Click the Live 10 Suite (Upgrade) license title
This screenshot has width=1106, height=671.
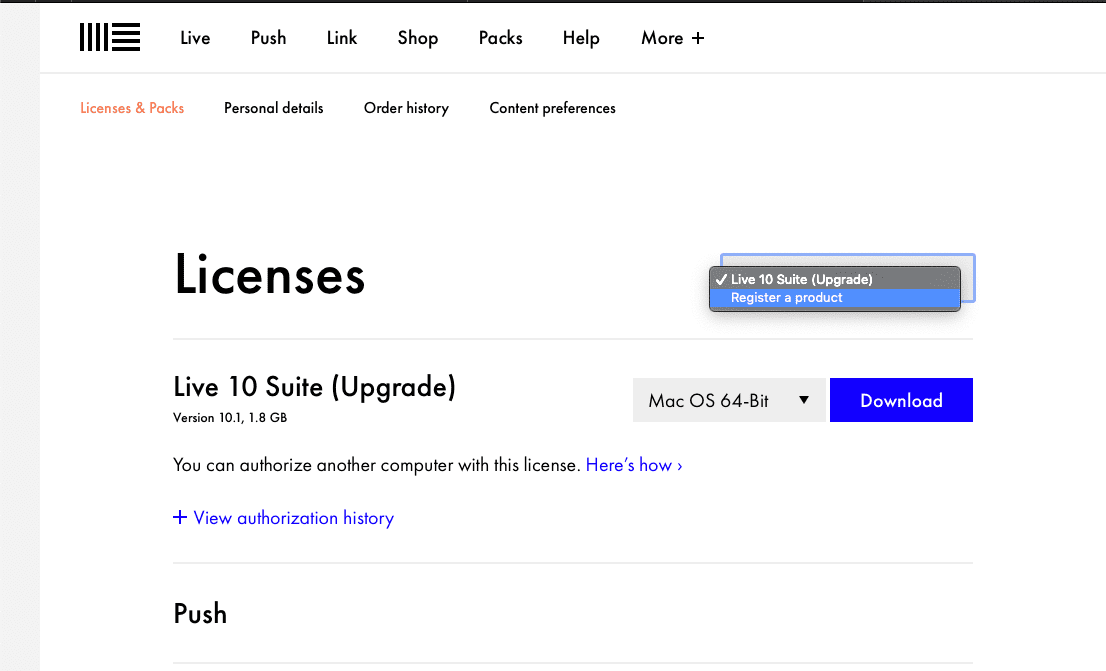(x=314, y=387)
